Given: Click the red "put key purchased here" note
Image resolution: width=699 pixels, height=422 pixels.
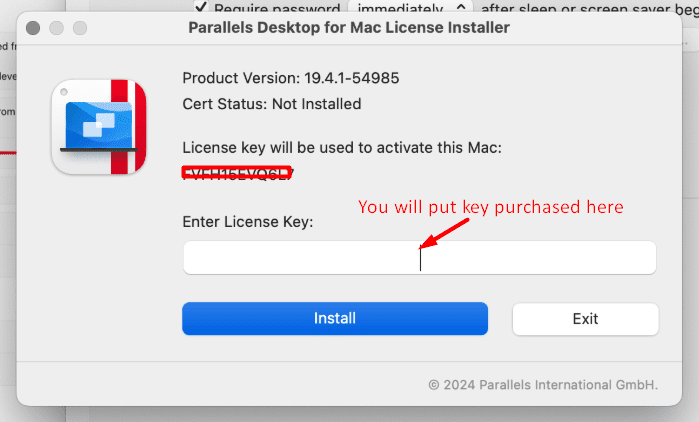Looking at the screenshot, I should pos(491,208).
